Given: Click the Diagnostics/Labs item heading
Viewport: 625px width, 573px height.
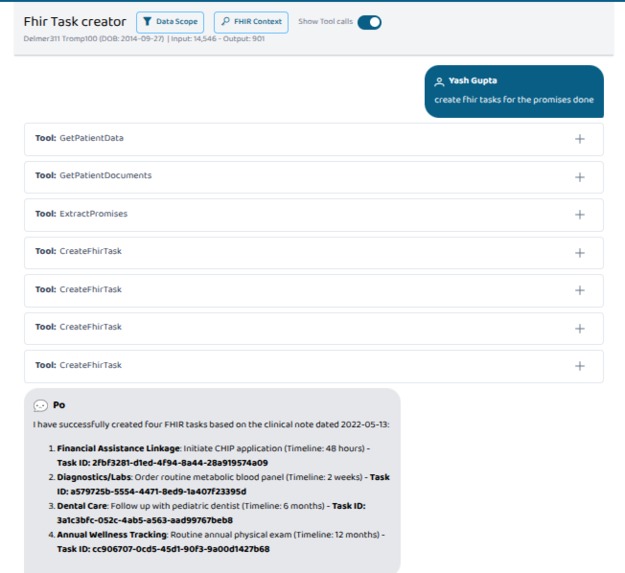Looking at the screenshot, I should tap(94, 477).
